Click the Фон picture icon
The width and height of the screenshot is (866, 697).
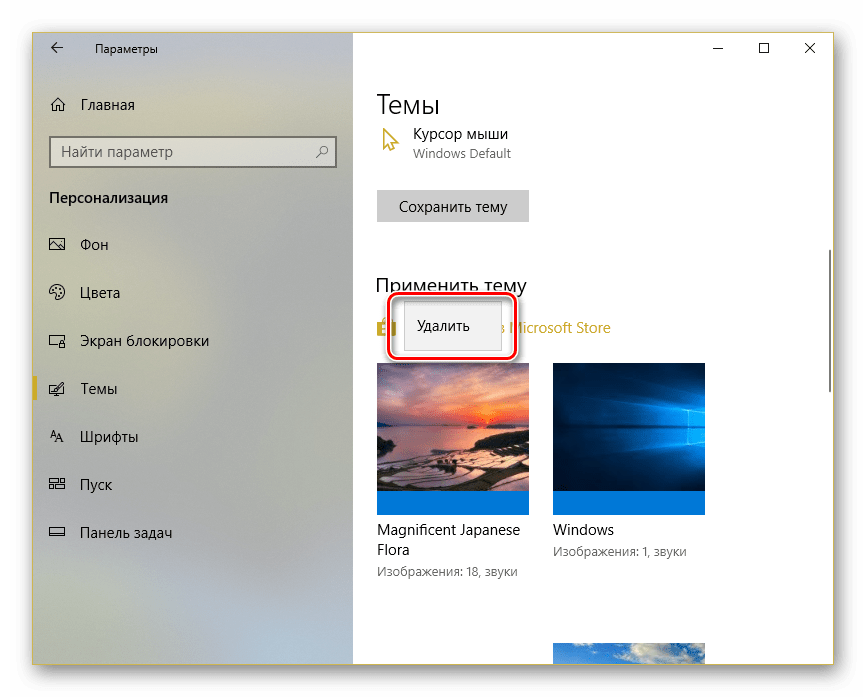[x=58, y=245]
